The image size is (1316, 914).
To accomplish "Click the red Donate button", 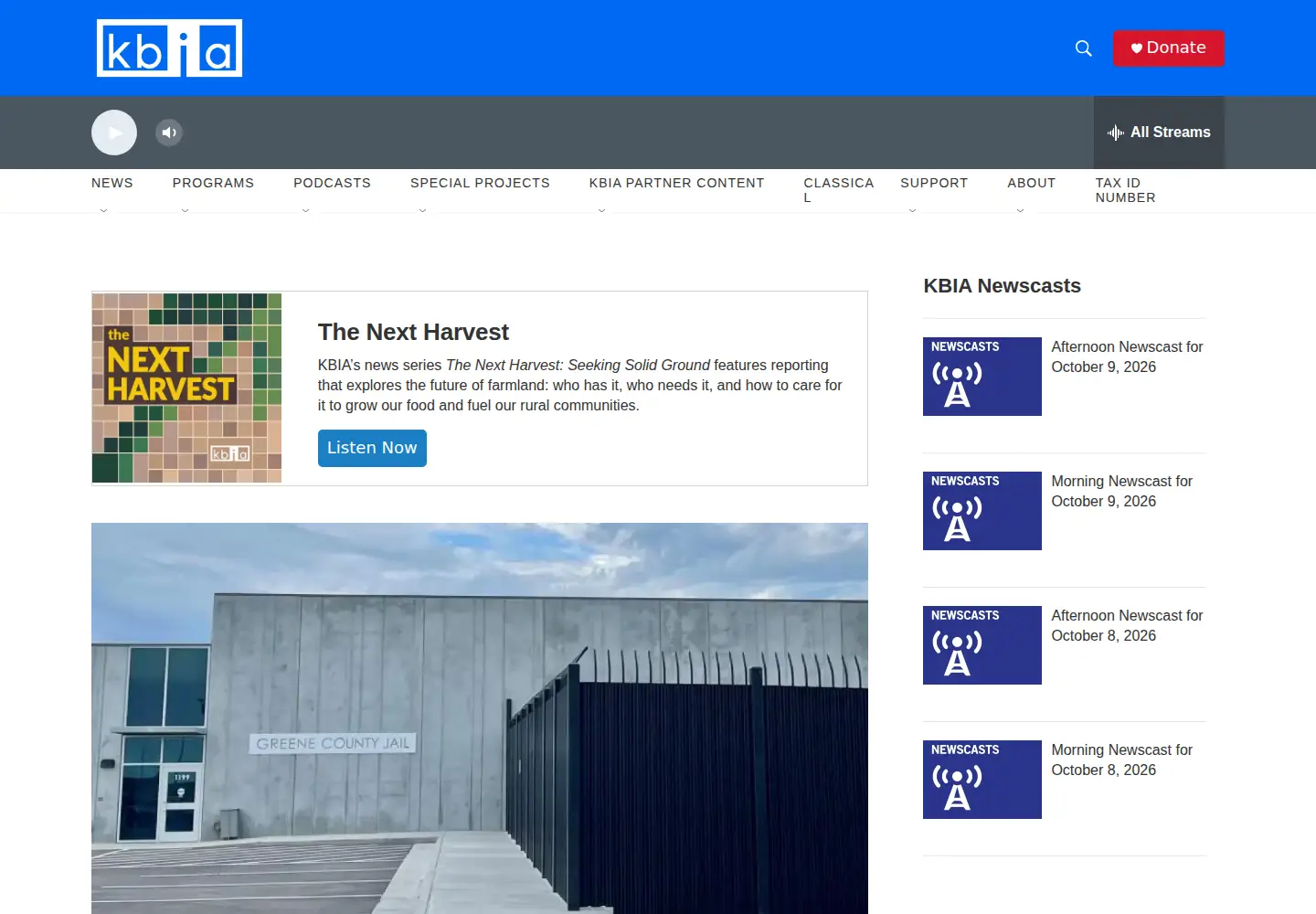I will (x=1169, y=48).
